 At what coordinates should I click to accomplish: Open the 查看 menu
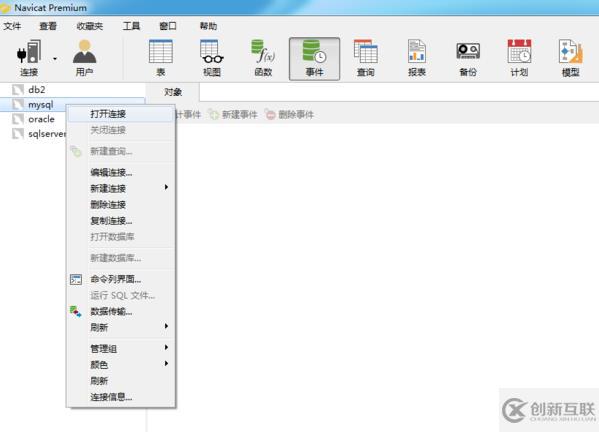(x=48, y=26)
